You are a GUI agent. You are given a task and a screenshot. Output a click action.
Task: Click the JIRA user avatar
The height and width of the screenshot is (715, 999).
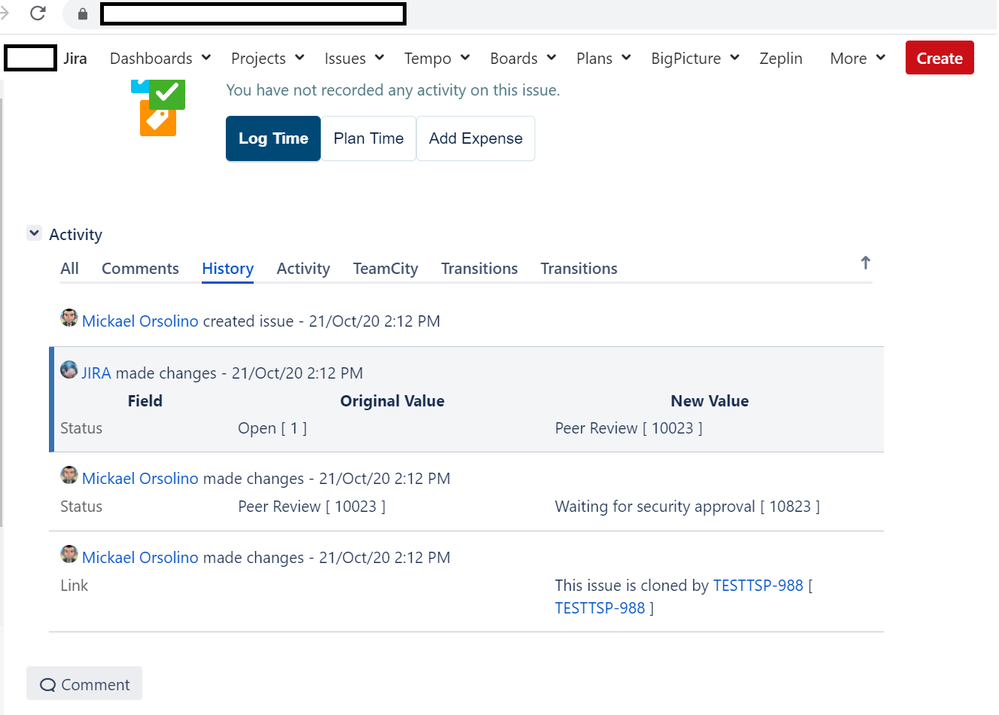pos(69,370)
